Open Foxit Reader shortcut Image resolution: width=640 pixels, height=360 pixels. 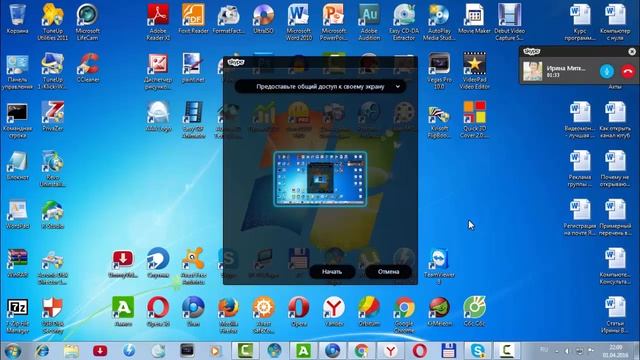[x=193, y=20]
